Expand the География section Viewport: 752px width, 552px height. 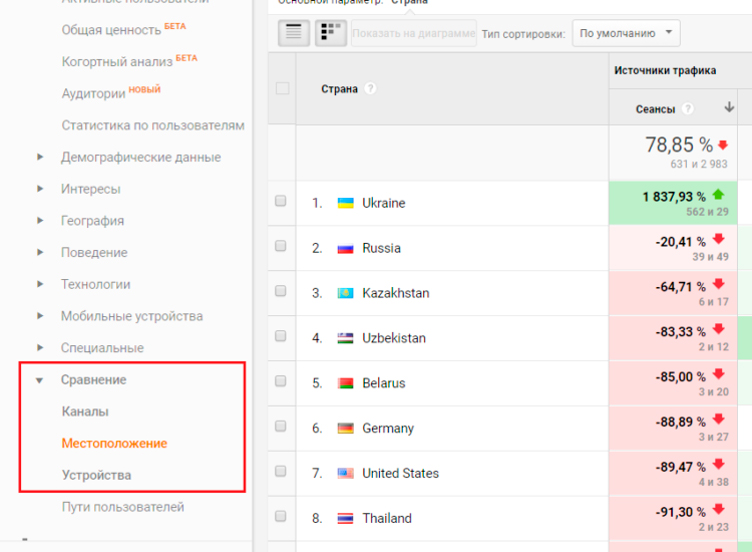pos(40,221)
